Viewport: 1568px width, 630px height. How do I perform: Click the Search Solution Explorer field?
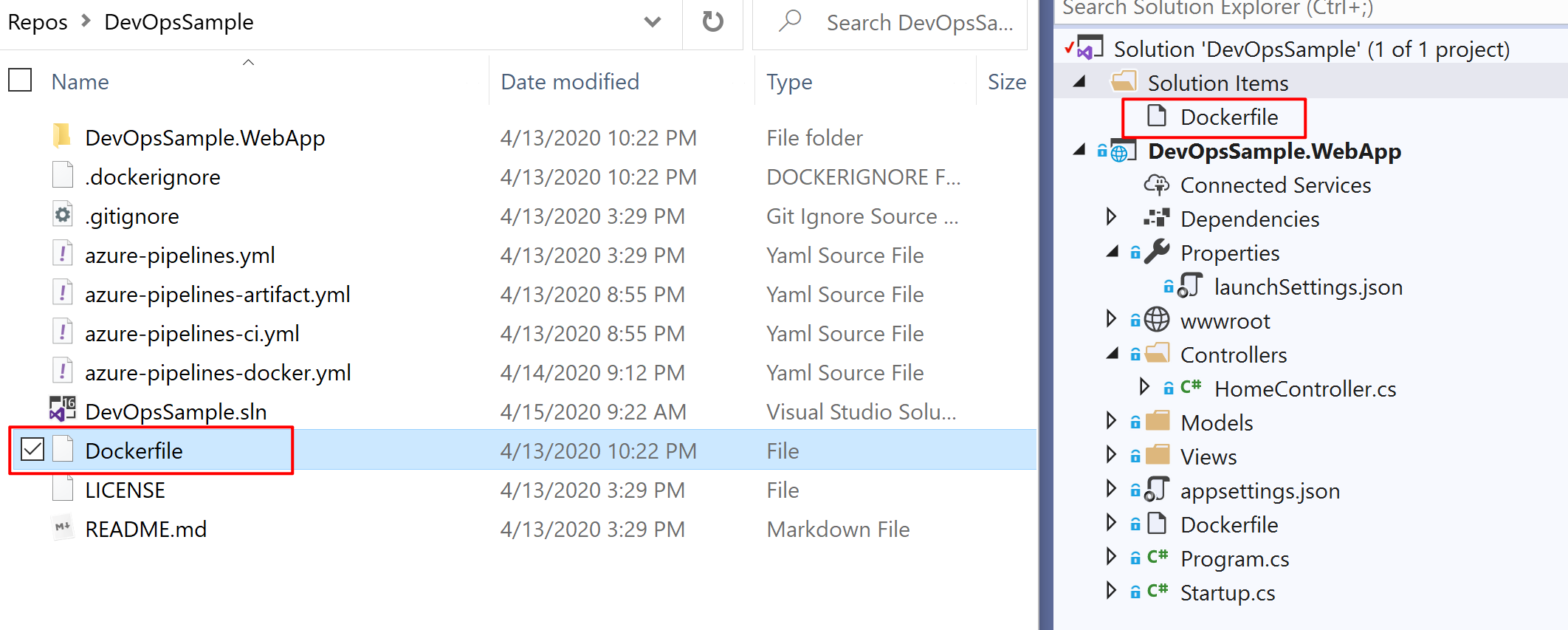click(x=1311, y=10)
